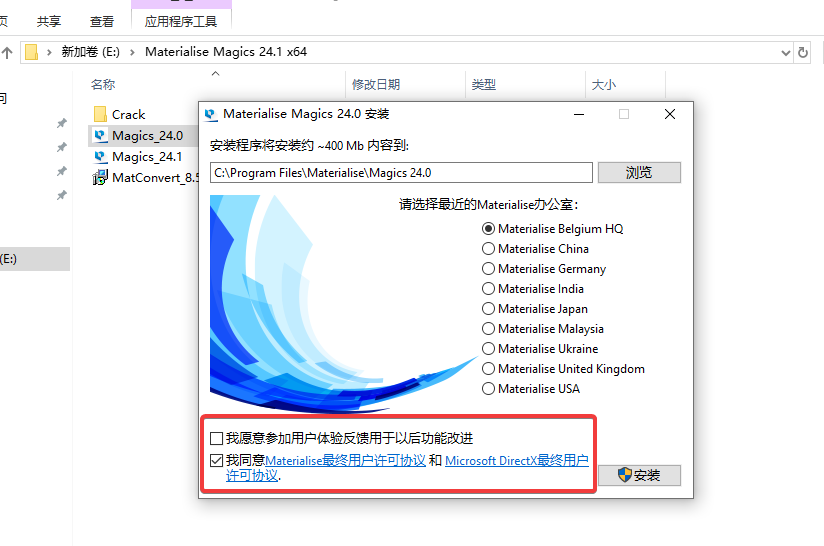The height and width of the screenshot is (546, 824).
Task: Click the Magics logo in installer title bar
Action: [211, 114]
